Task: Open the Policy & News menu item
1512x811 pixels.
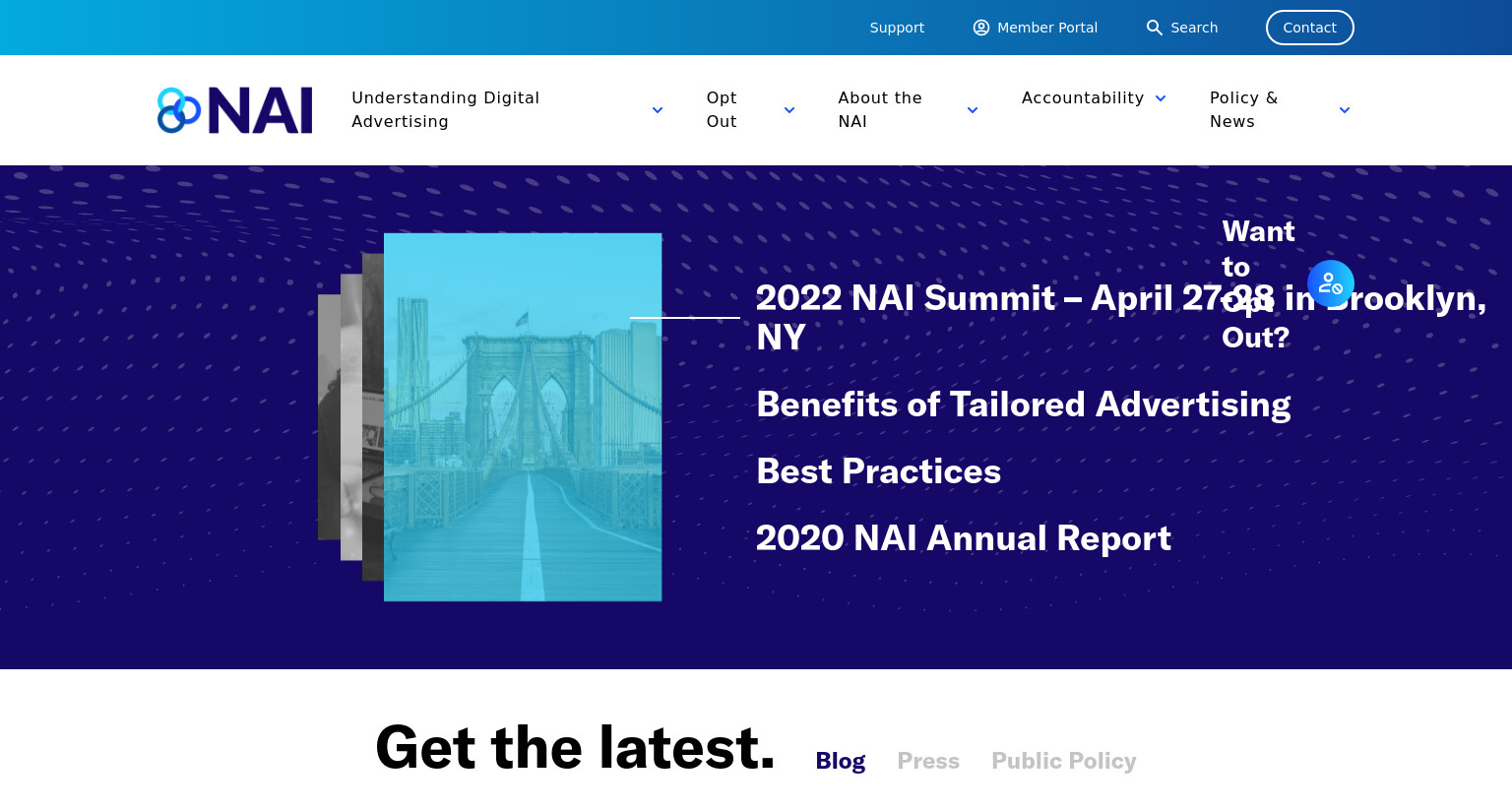Action: (x=1243, y=109)
